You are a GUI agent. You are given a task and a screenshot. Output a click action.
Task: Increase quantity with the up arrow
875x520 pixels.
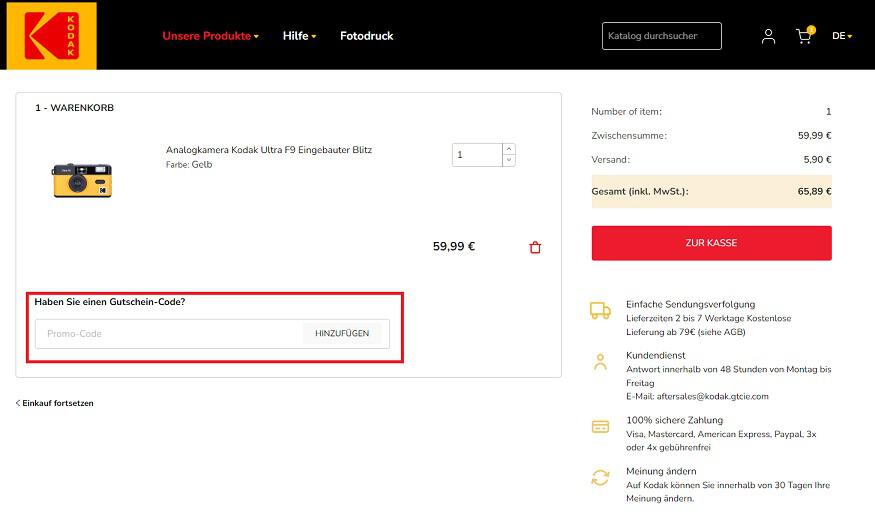tap(509, 149)
